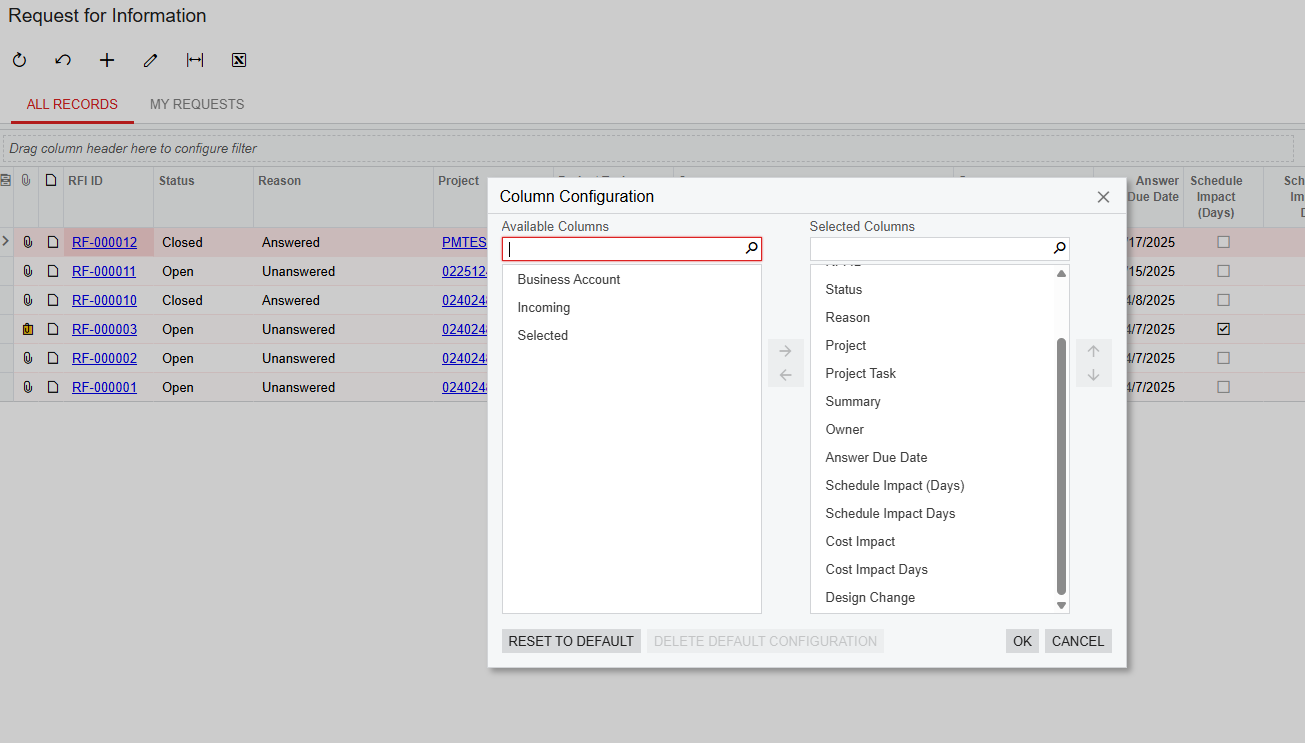The height and width of the screenshot is (743, 1305).
Task: Toggle Schedule Impact checkbox in first row
Action: coord(1223,242)
